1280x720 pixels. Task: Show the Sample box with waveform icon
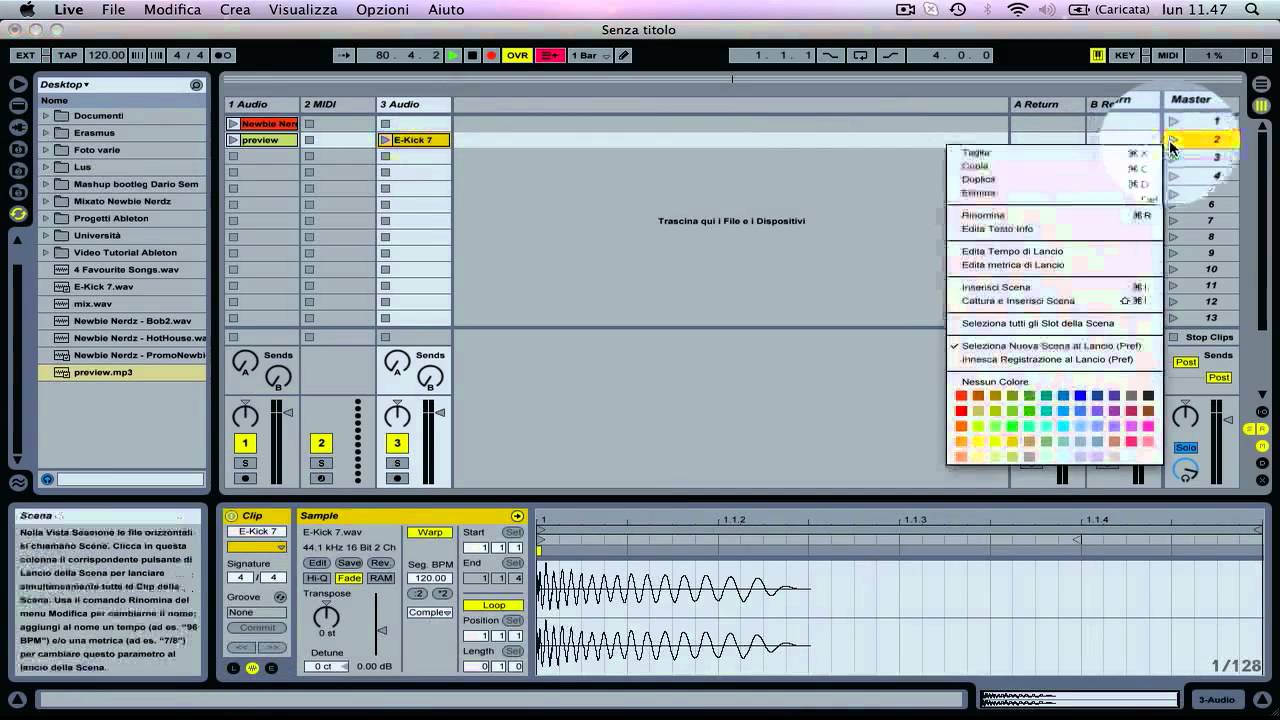252,668
